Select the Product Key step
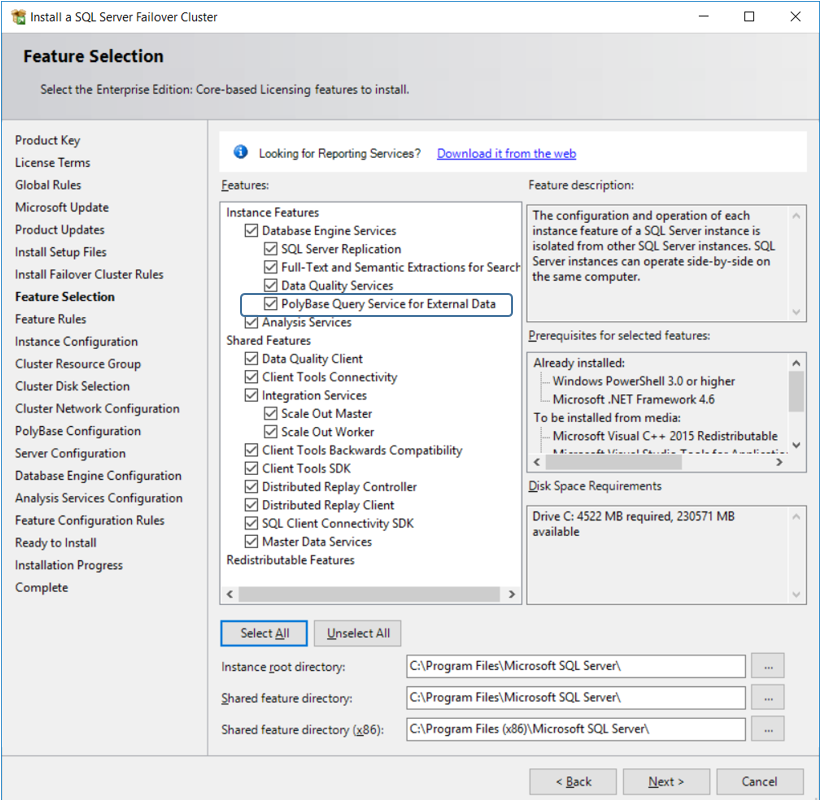 [48, 140]
